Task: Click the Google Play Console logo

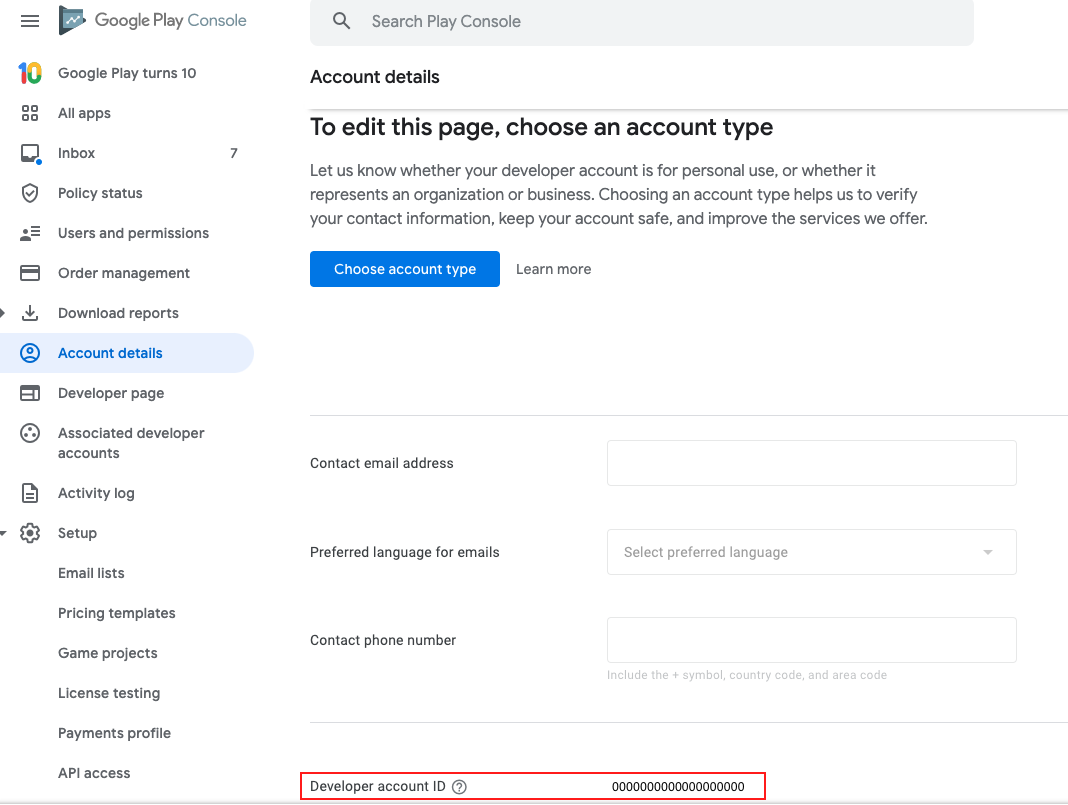Action: click(152, 20)
